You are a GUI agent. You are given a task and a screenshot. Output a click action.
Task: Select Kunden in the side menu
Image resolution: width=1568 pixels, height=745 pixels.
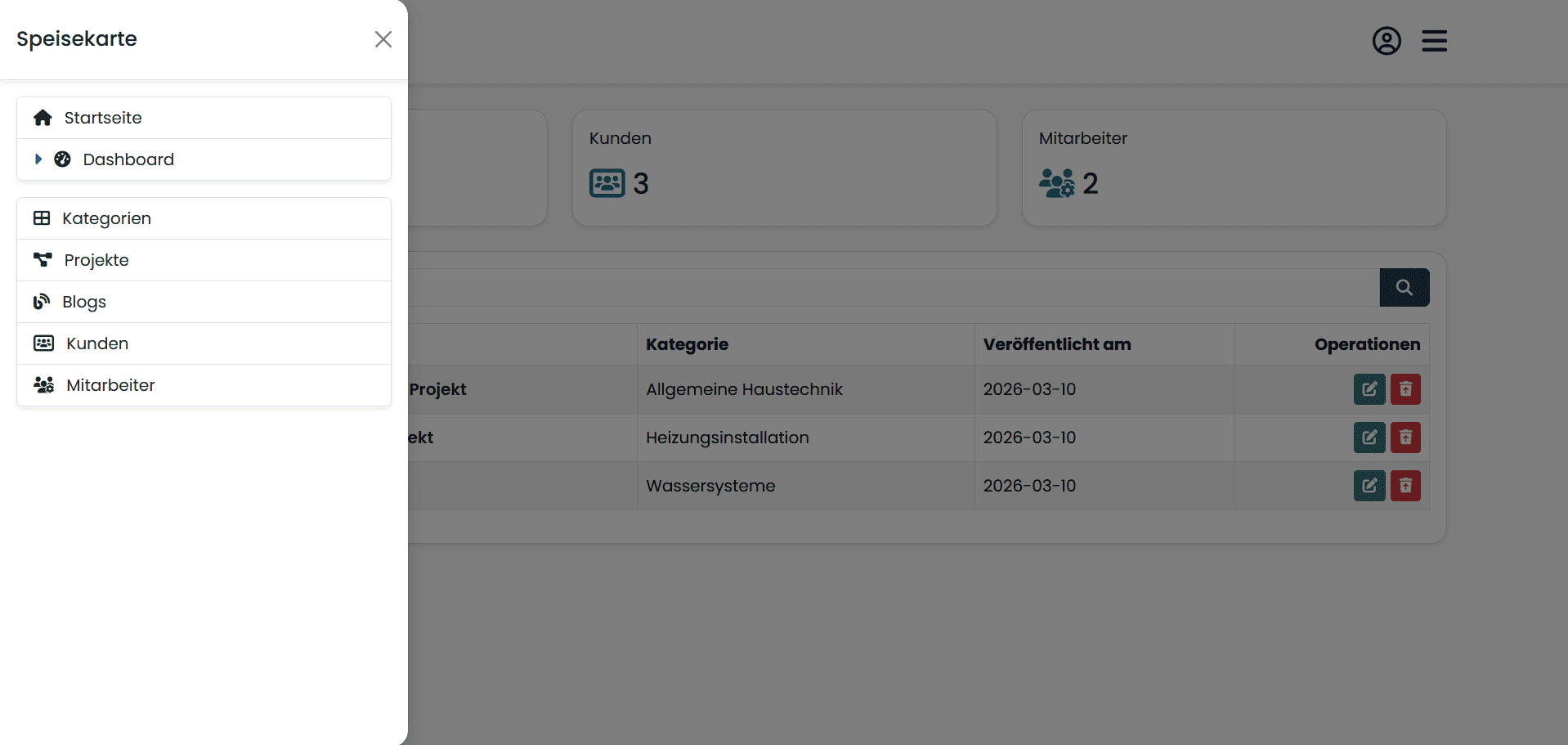click(97, 343)
